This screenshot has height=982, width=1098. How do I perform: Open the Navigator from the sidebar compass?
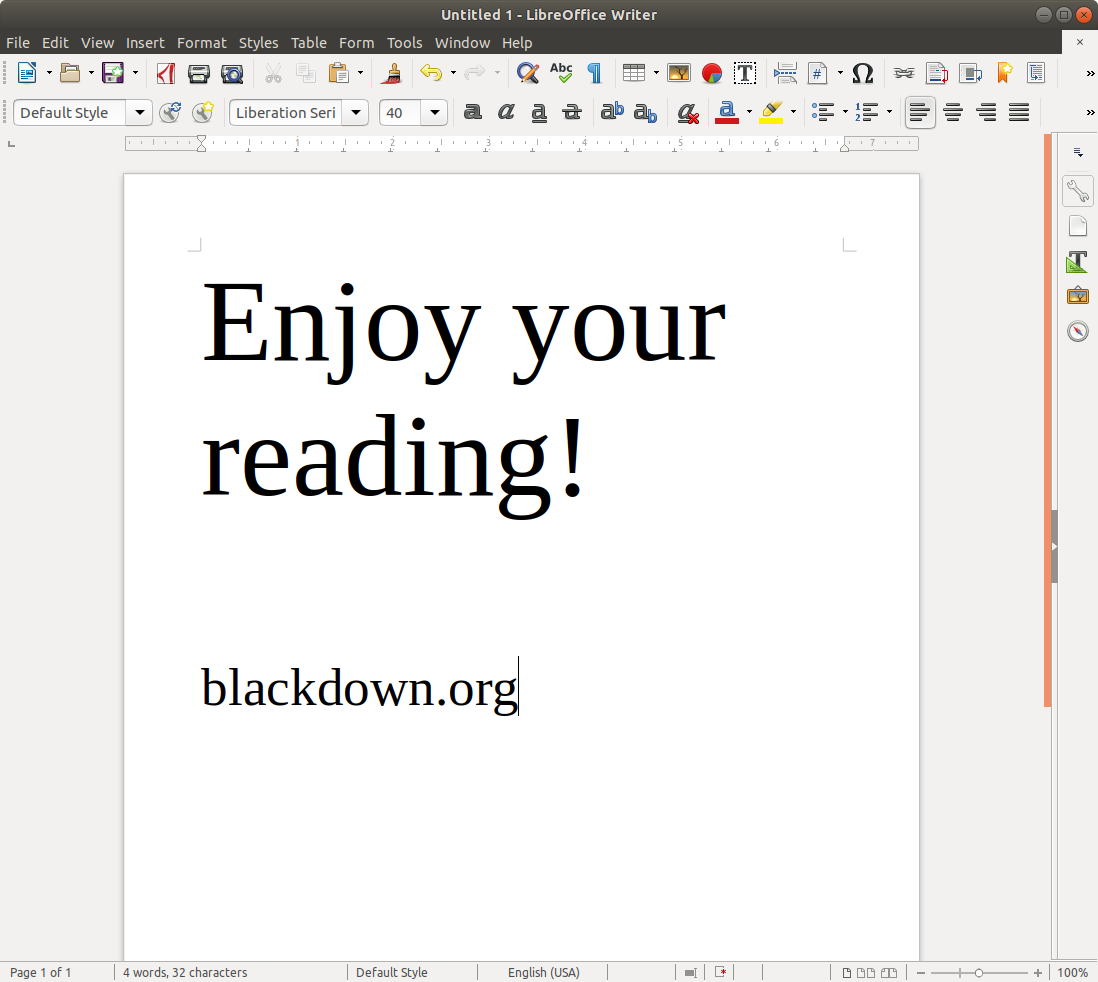tap(1077, 331)
